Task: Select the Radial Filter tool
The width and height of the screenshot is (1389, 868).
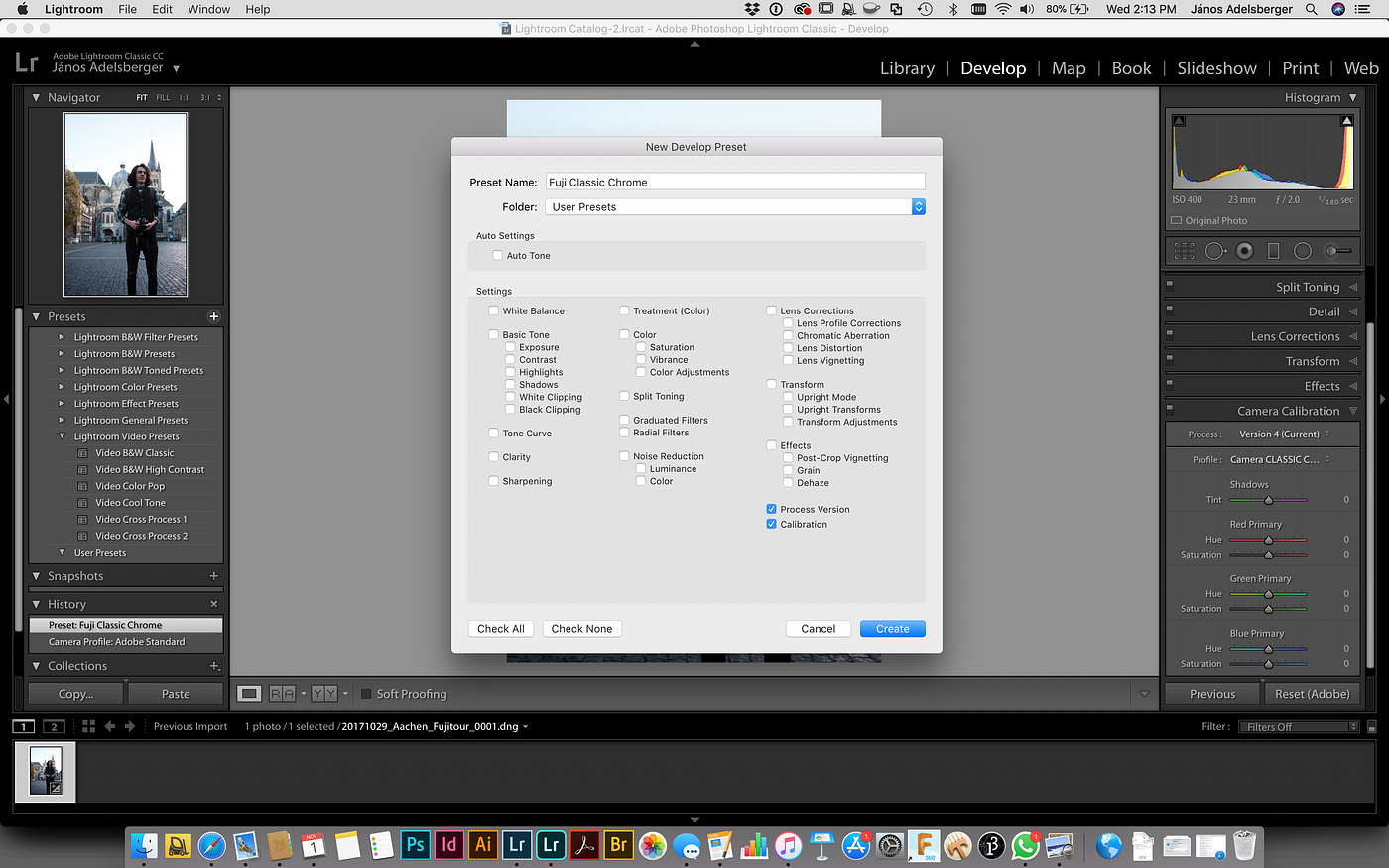Action: pyautogui.click(x=1303, y=251)
